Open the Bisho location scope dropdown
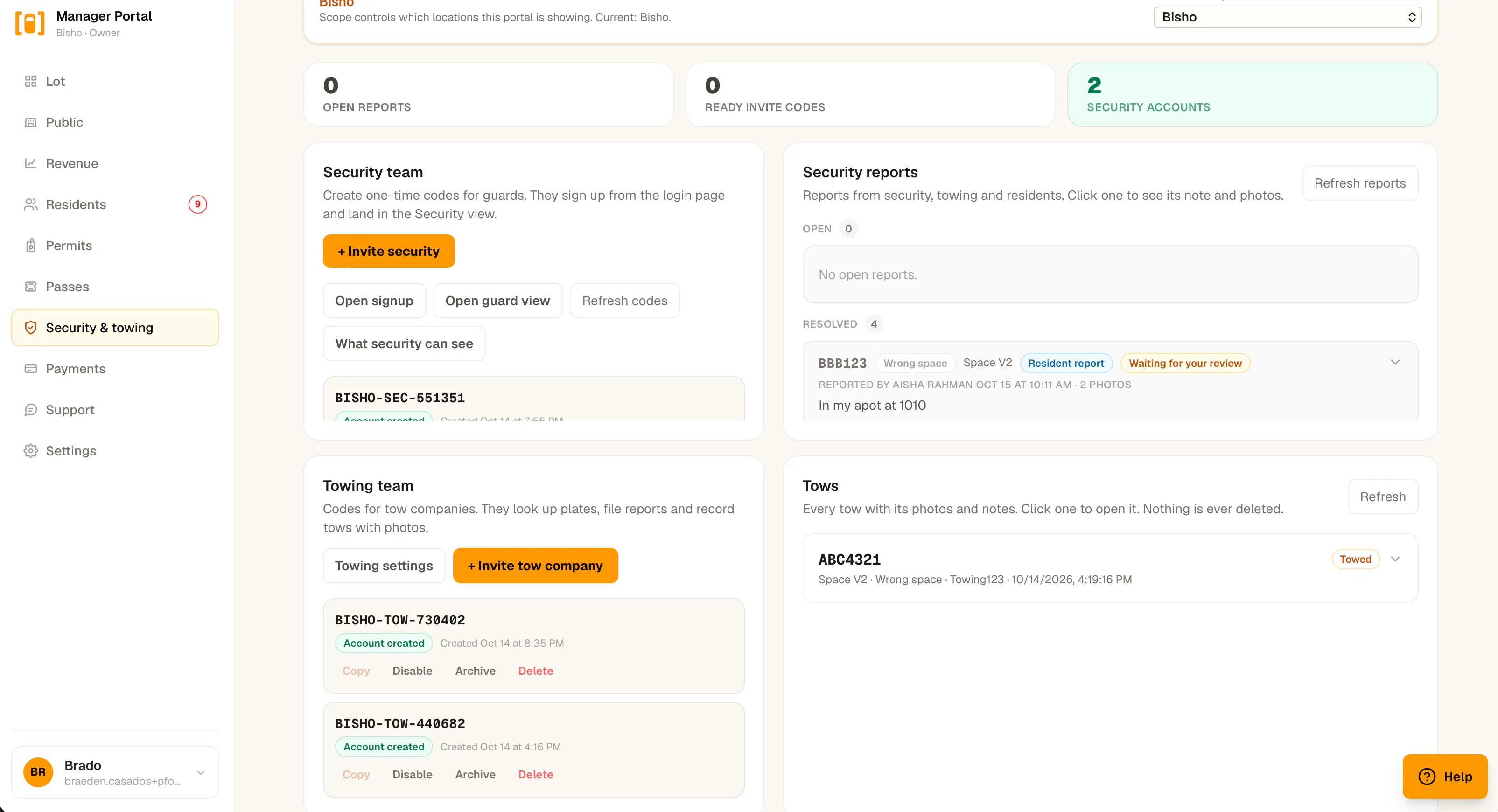 pyautogui.click(x=1288, y=17)
